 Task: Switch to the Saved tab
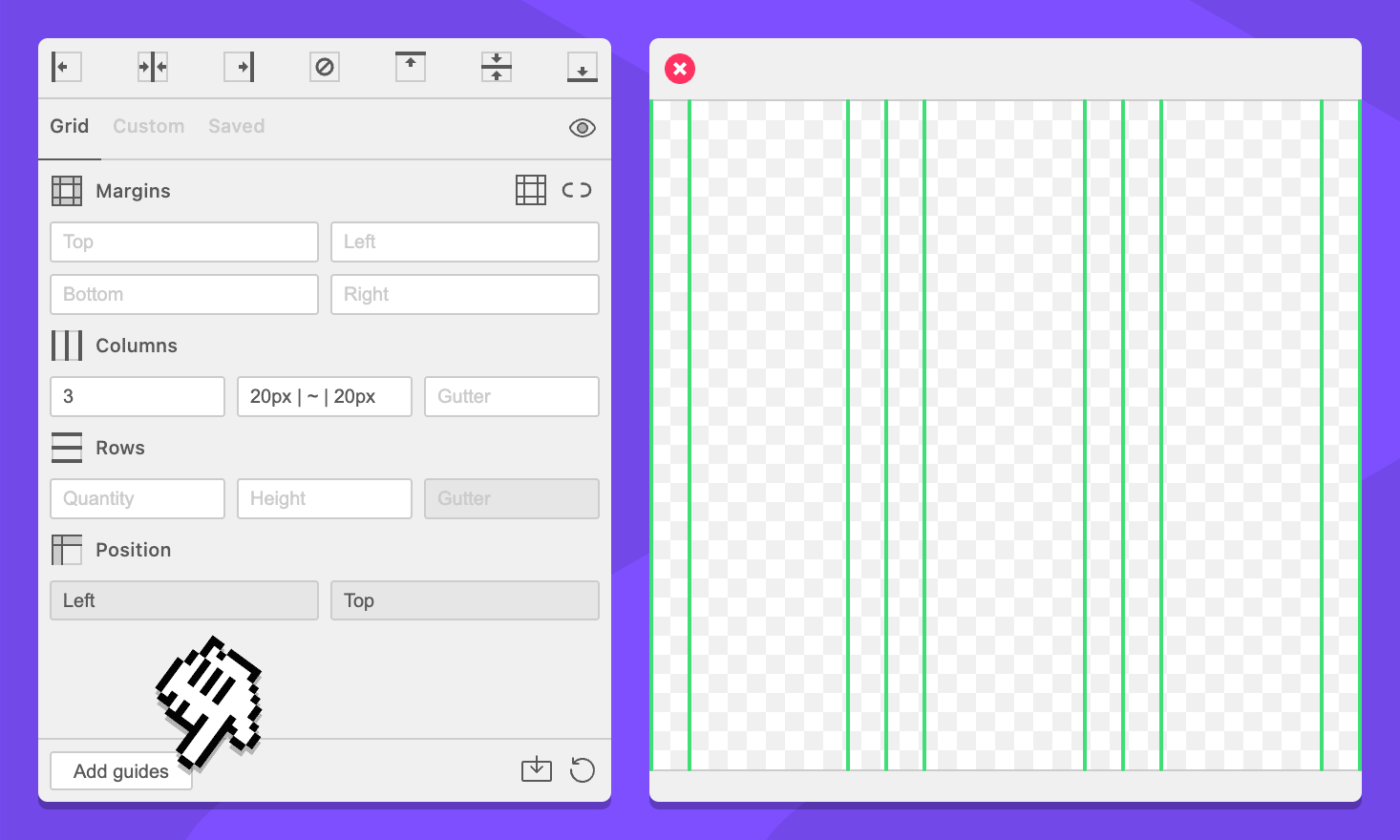[237, 126]
